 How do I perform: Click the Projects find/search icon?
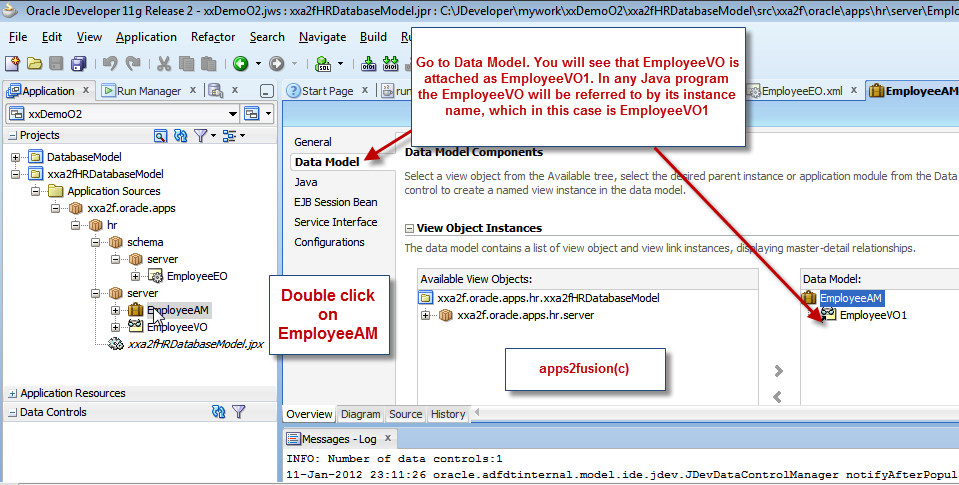point(160,136)
